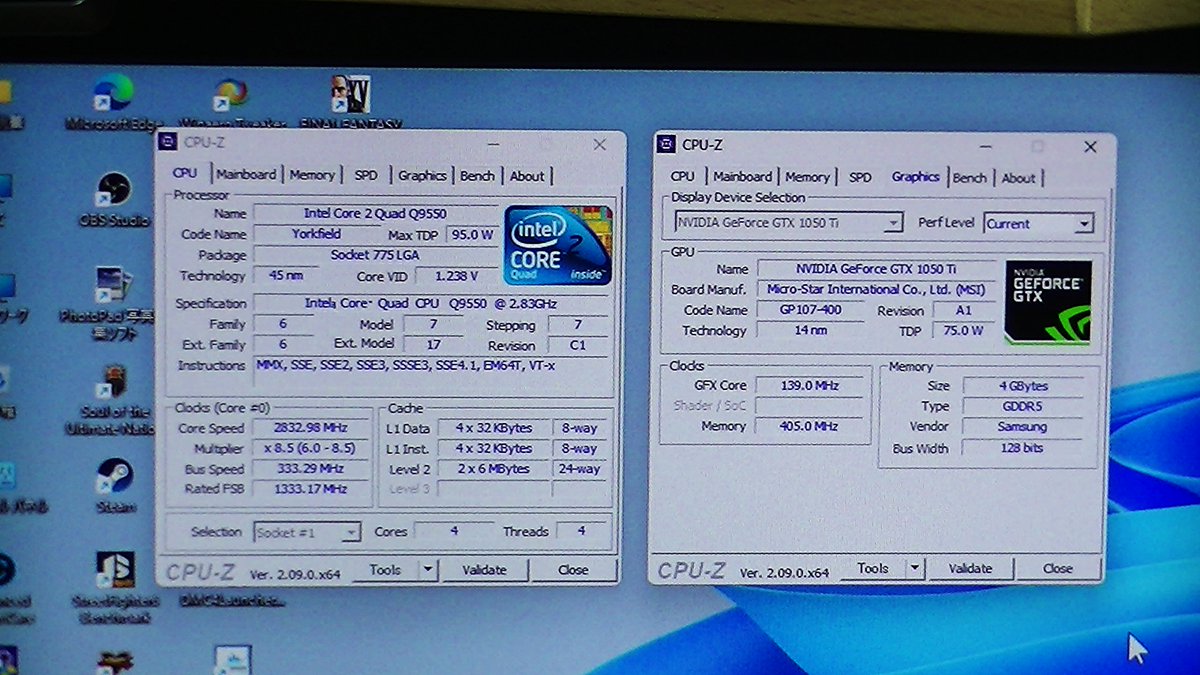Viewport: 1200px width, 675px height.
Task: Click Validate button in left CPU-Z window
Action: [484, 569]
